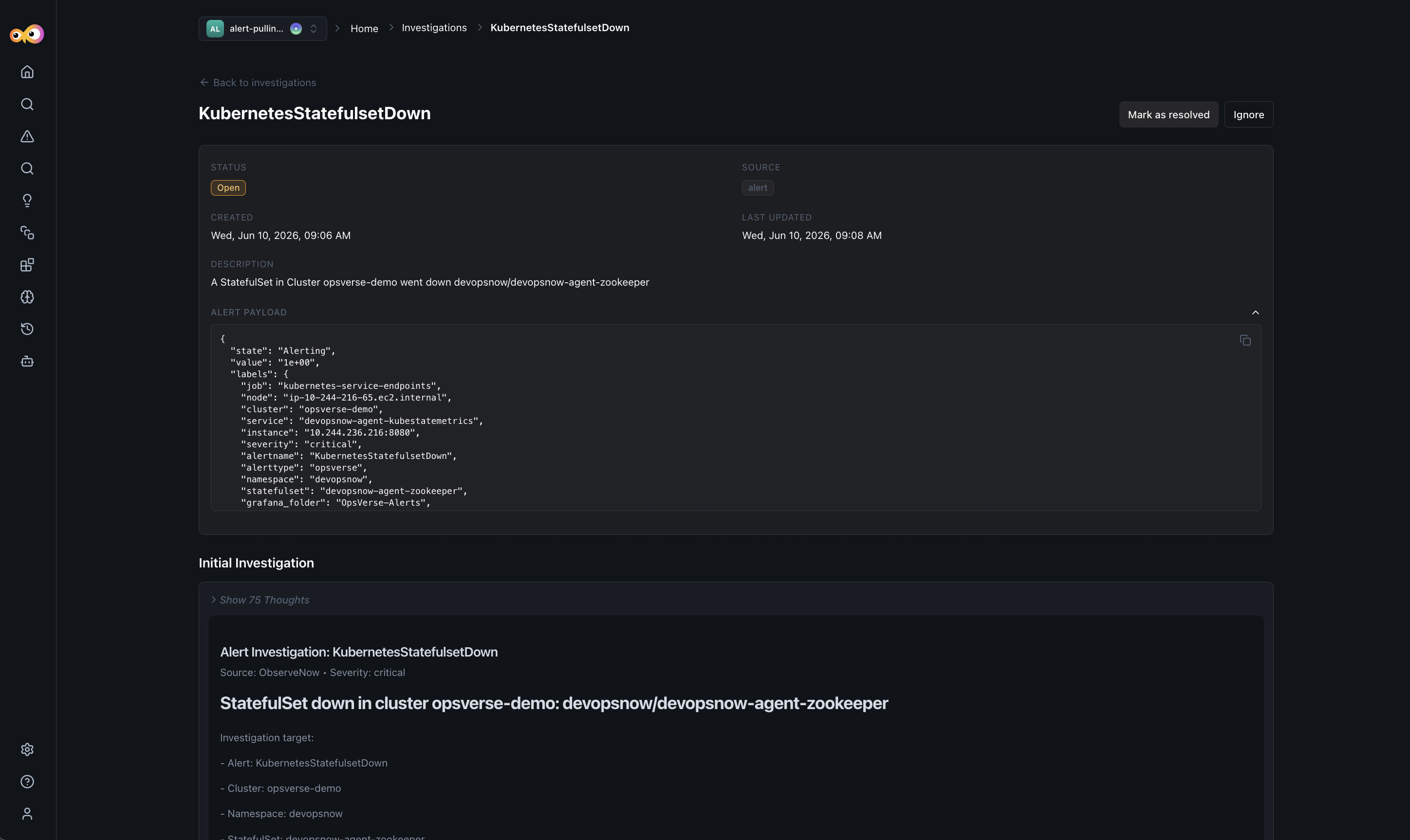Click the "namespace": "devopsnow" payload line

click(x=306, y=479)
